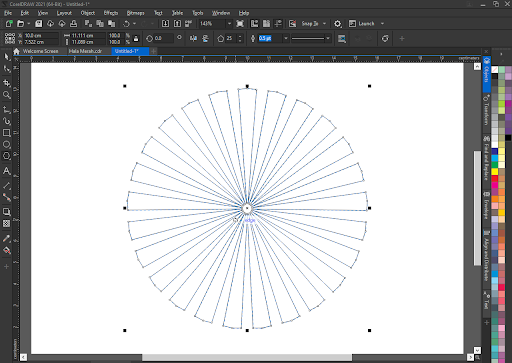Screen dimensions: 512x363
Task: Select the Artistic Media tool
Action: click(6, 121)
